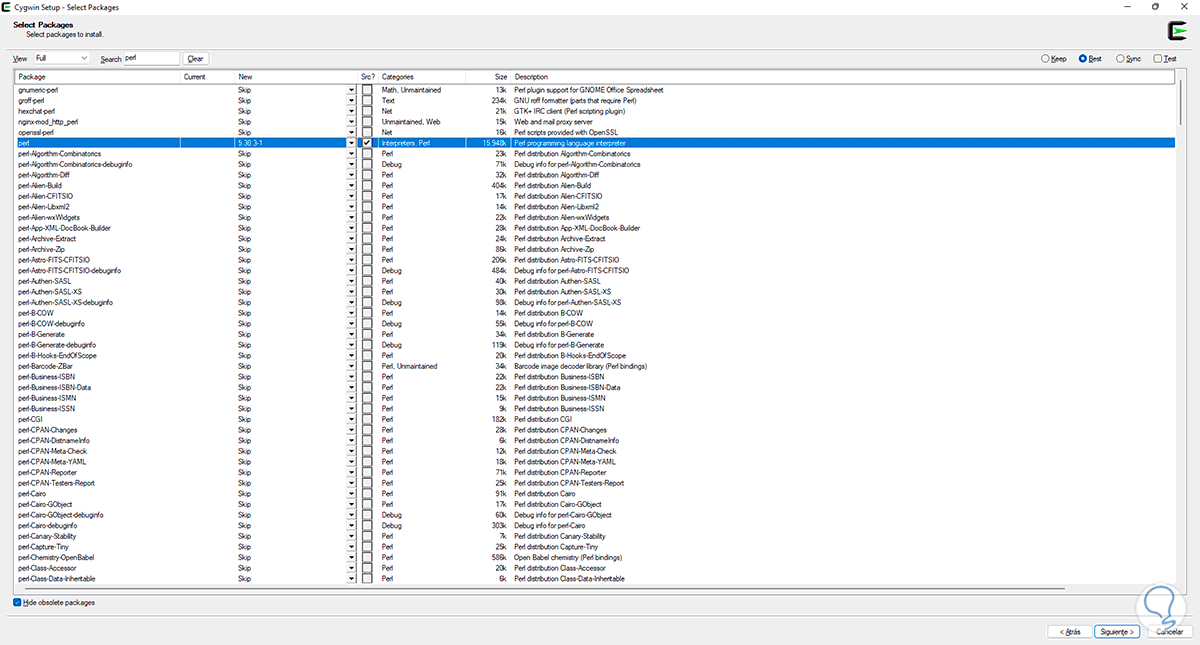Select the perl-Barcode-ZBar row
Viewport: 1200px width, 645px height.
(x=595, y=366)
